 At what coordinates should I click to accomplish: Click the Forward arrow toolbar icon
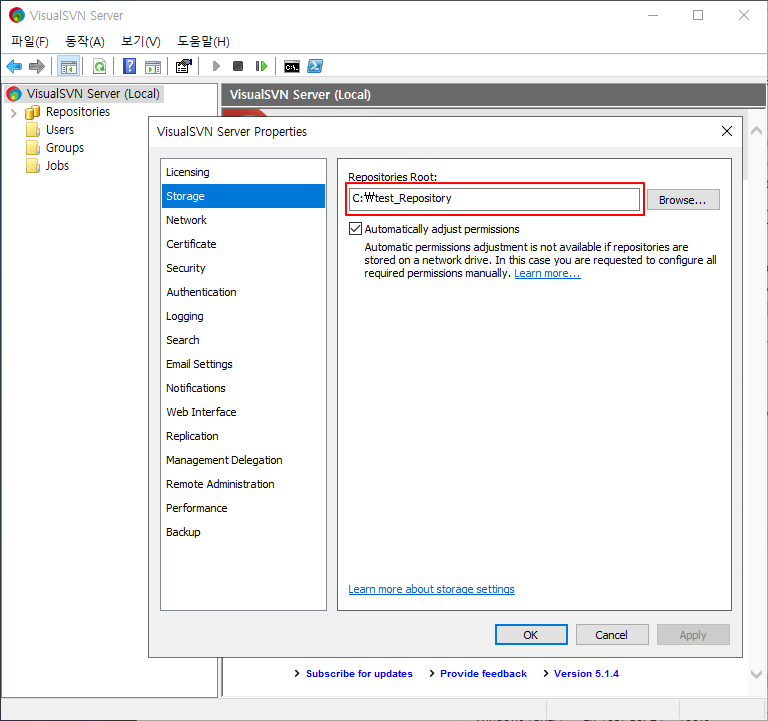[x=37, y=66]
